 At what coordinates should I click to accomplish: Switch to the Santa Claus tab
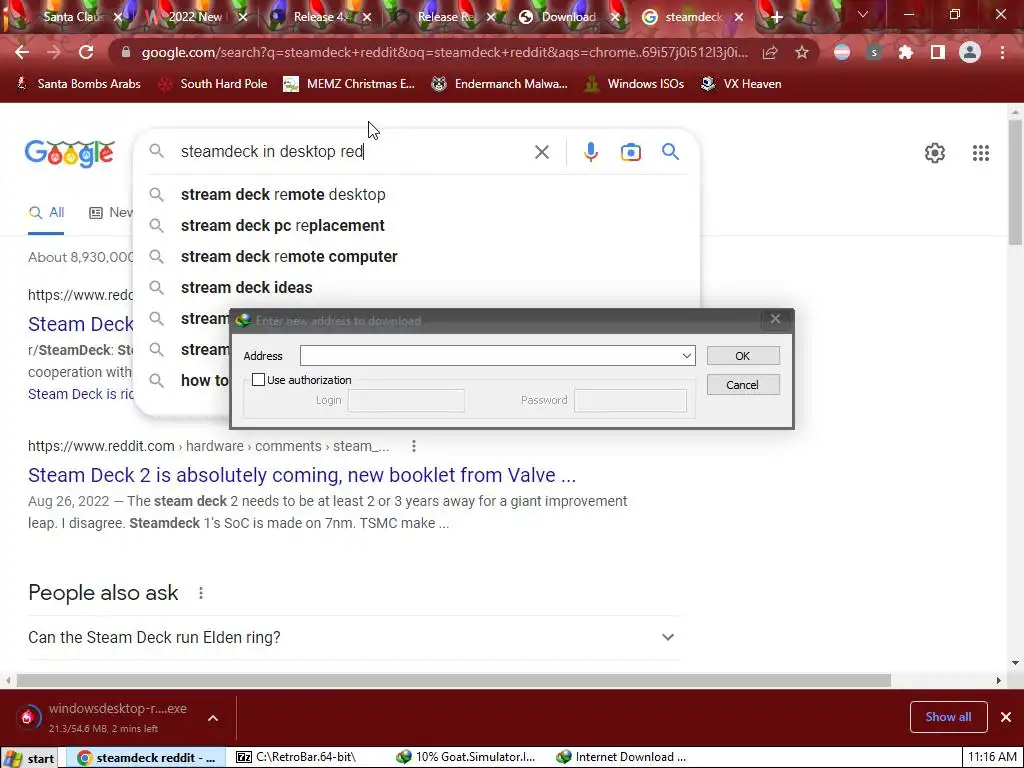pyautogui.click(x=70, y=17)
